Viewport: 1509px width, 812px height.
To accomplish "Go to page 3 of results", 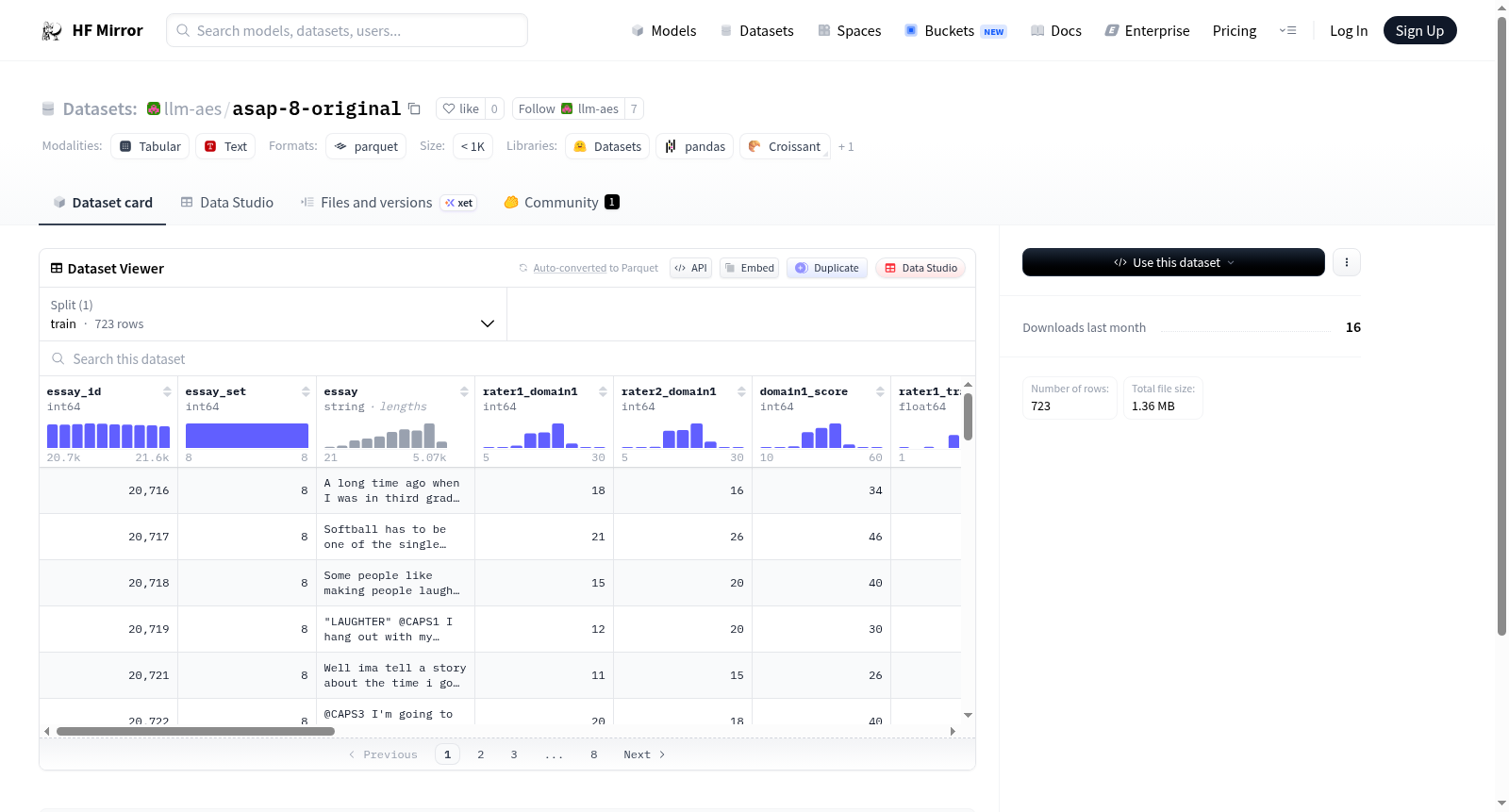I will [x=514, y=754].
